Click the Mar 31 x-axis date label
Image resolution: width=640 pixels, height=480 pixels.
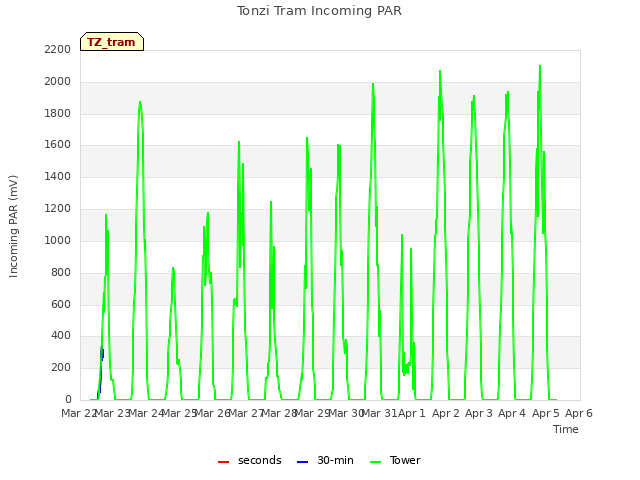pos(379,413)
